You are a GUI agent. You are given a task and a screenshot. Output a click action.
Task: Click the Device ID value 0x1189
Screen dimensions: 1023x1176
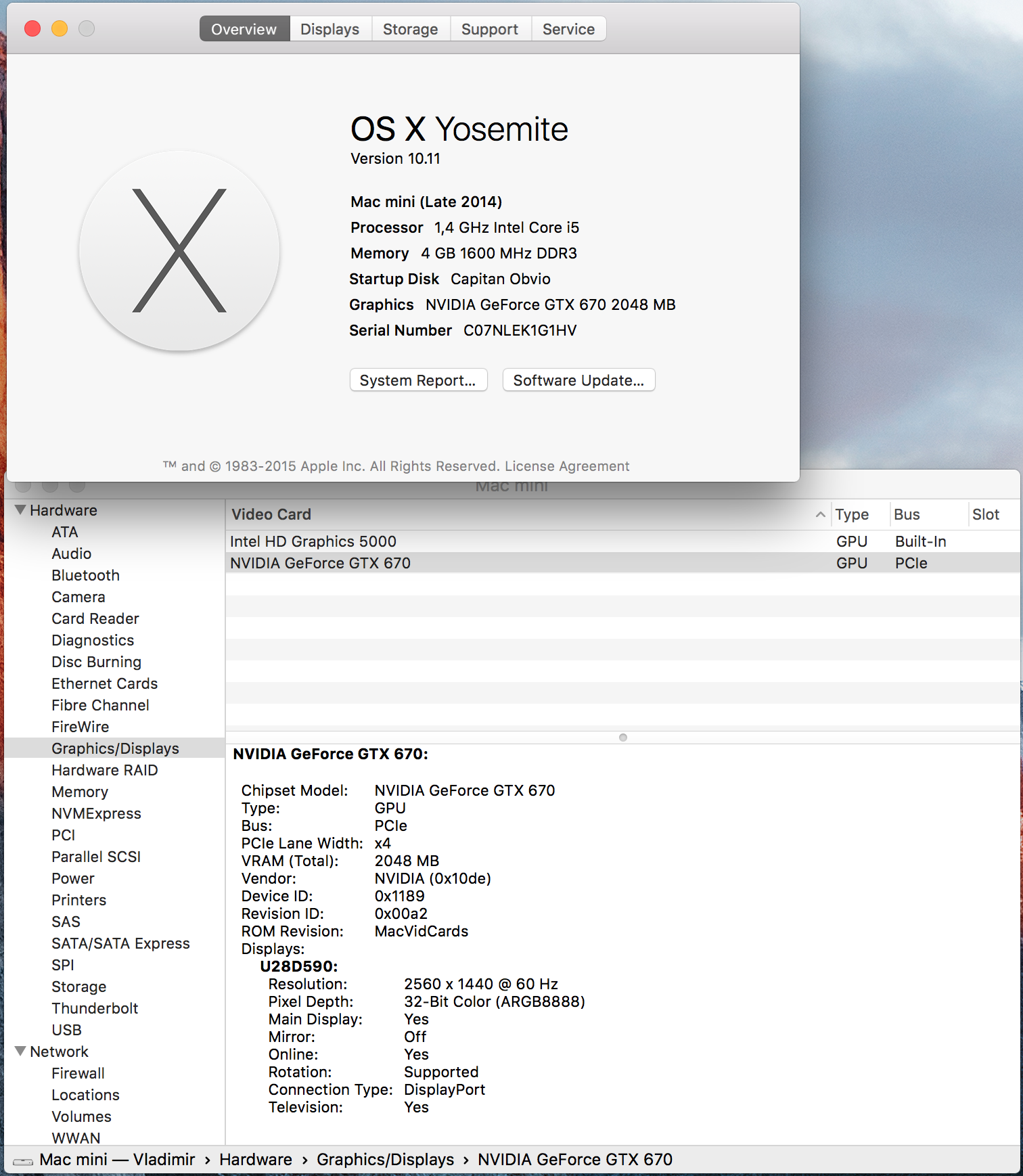coord(400,896)
